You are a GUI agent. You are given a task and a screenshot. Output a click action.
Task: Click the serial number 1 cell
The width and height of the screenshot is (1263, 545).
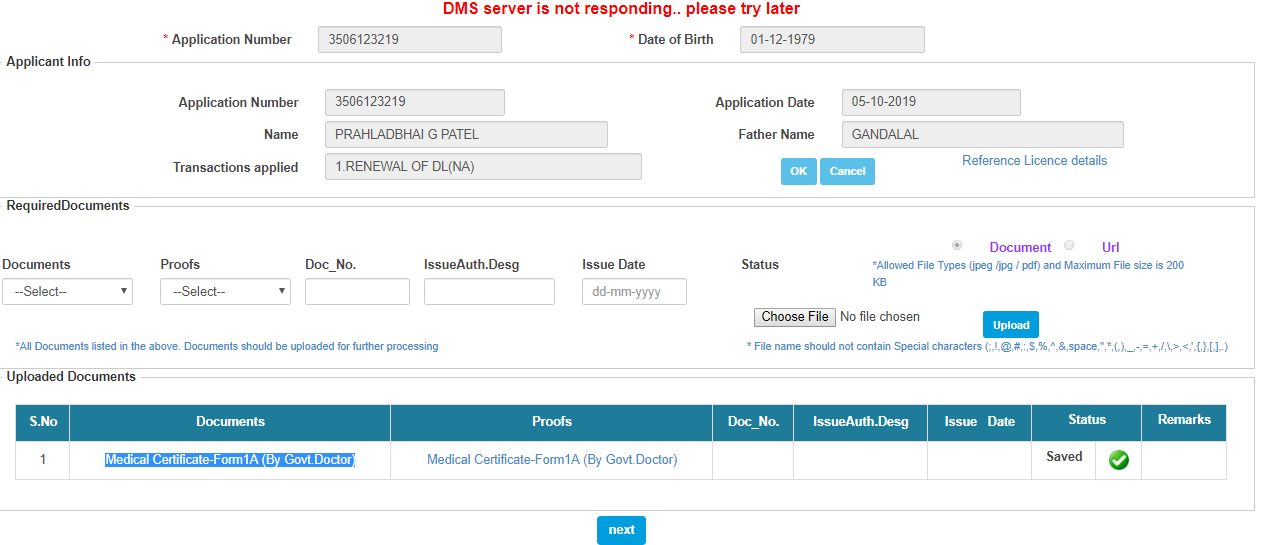(x=43, y=460)
